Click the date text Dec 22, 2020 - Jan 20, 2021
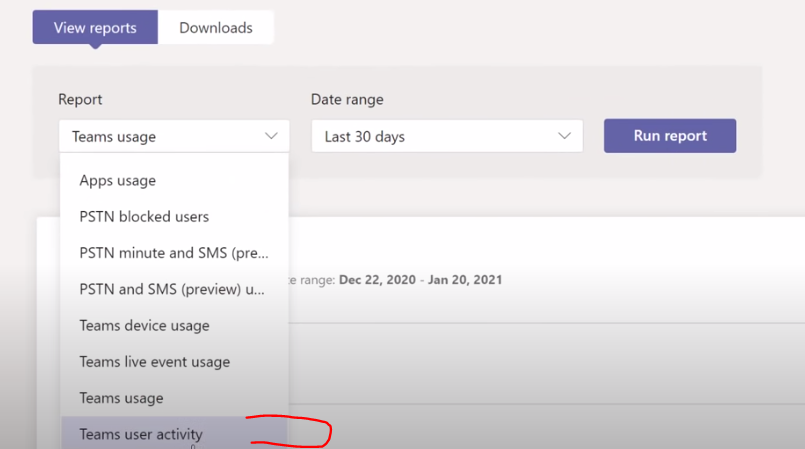 pos(420,280)
